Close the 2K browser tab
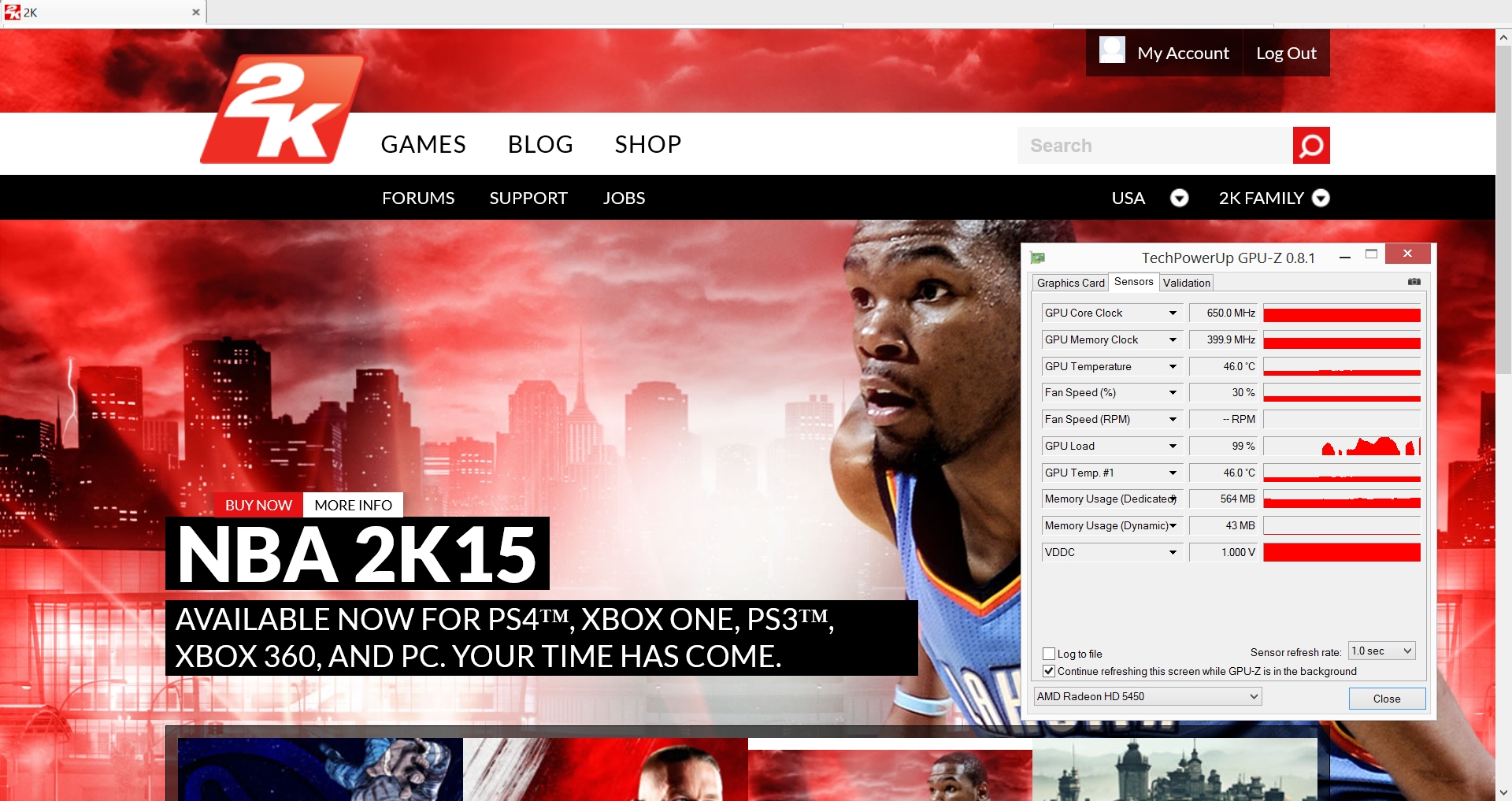This screenshot has height=801, width=1512. (x=195, y=13)
